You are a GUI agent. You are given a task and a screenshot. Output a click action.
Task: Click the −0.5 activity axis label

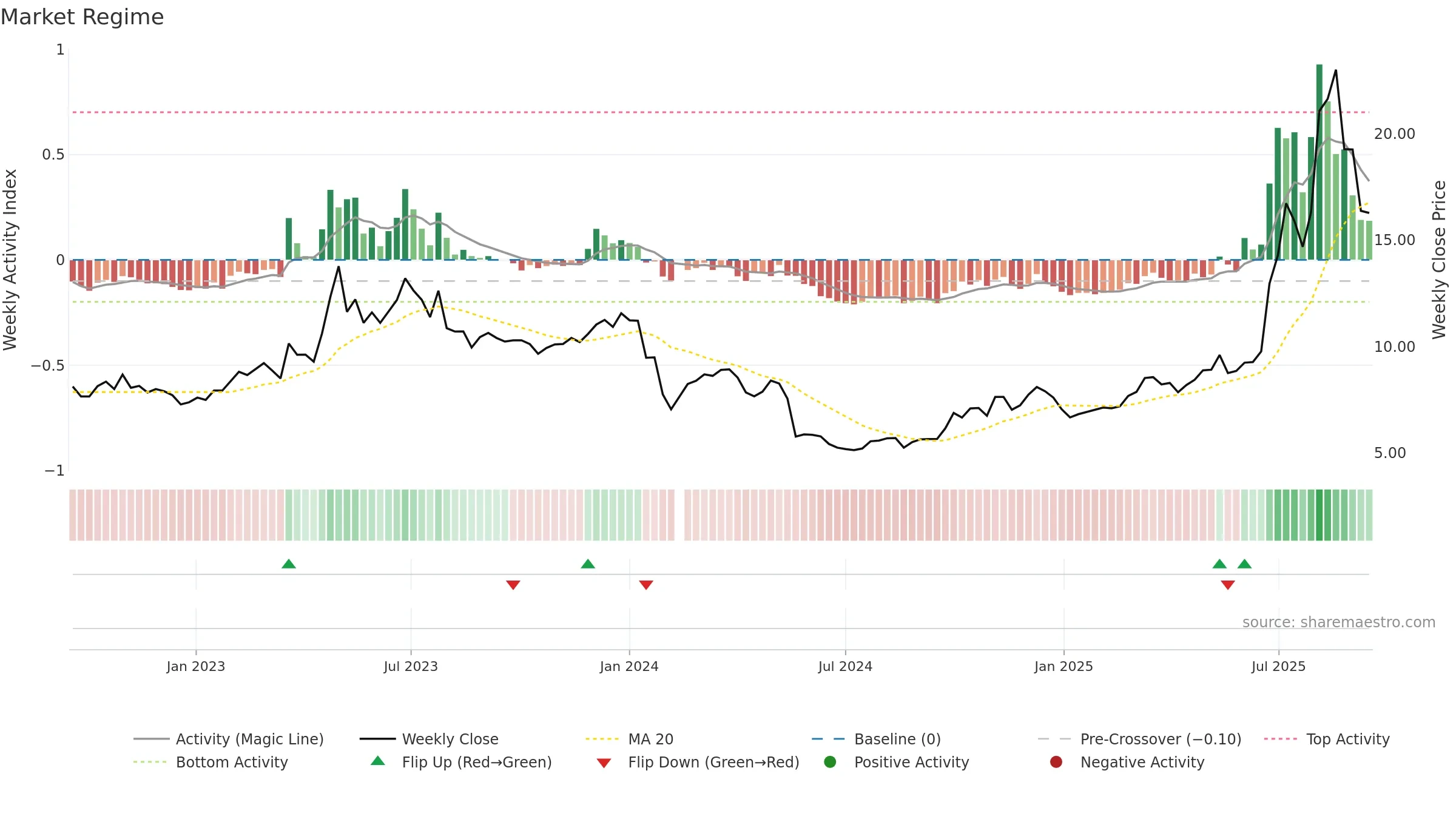pos(48,365)
